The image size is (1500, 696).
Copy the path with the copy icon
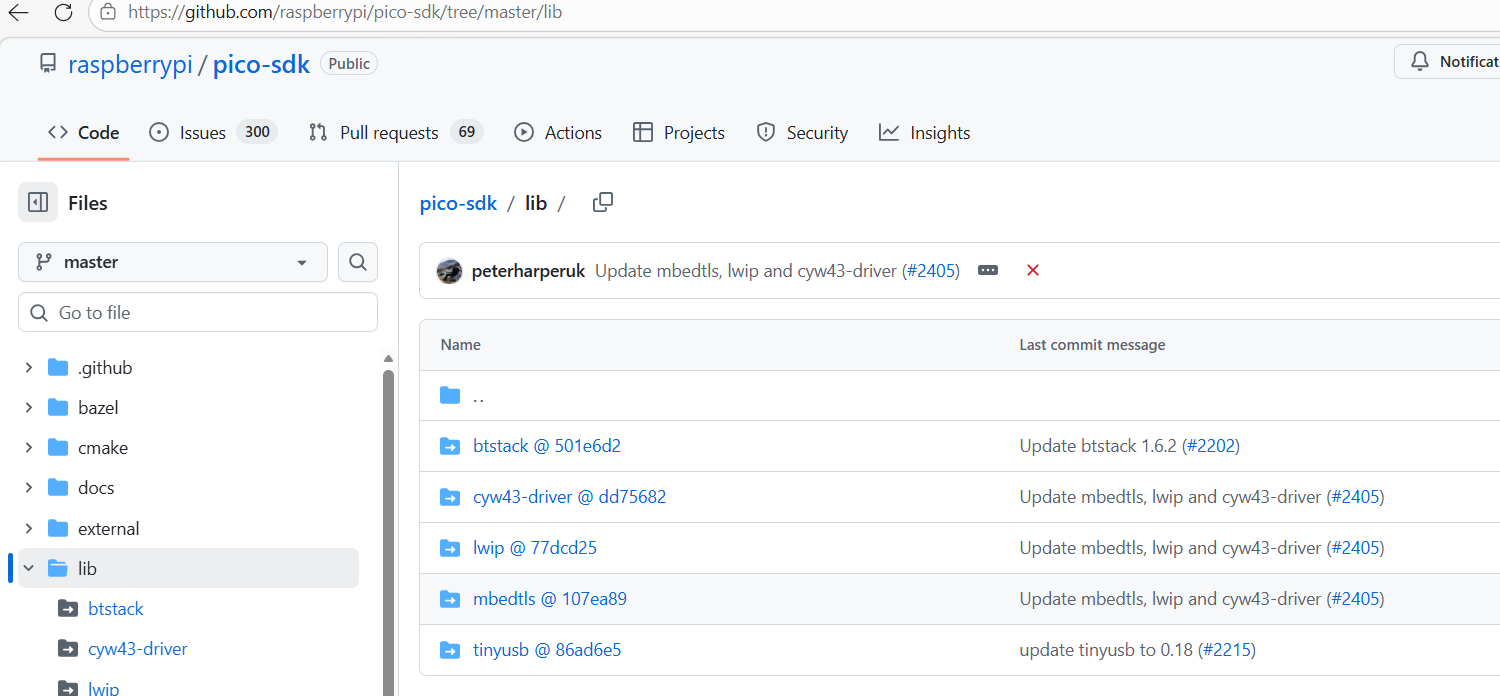pyautogui.click(x=603, y=203)
